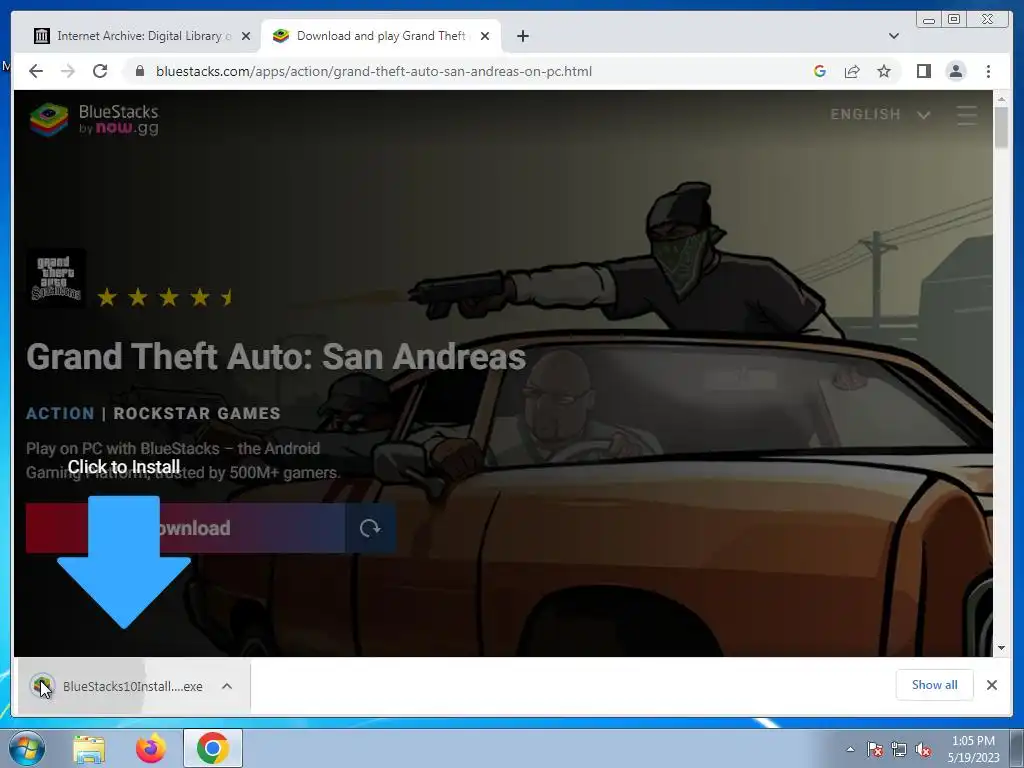Expand the download item options chevron
Viewport: 1024px width, 768px height.
(227, 686)
